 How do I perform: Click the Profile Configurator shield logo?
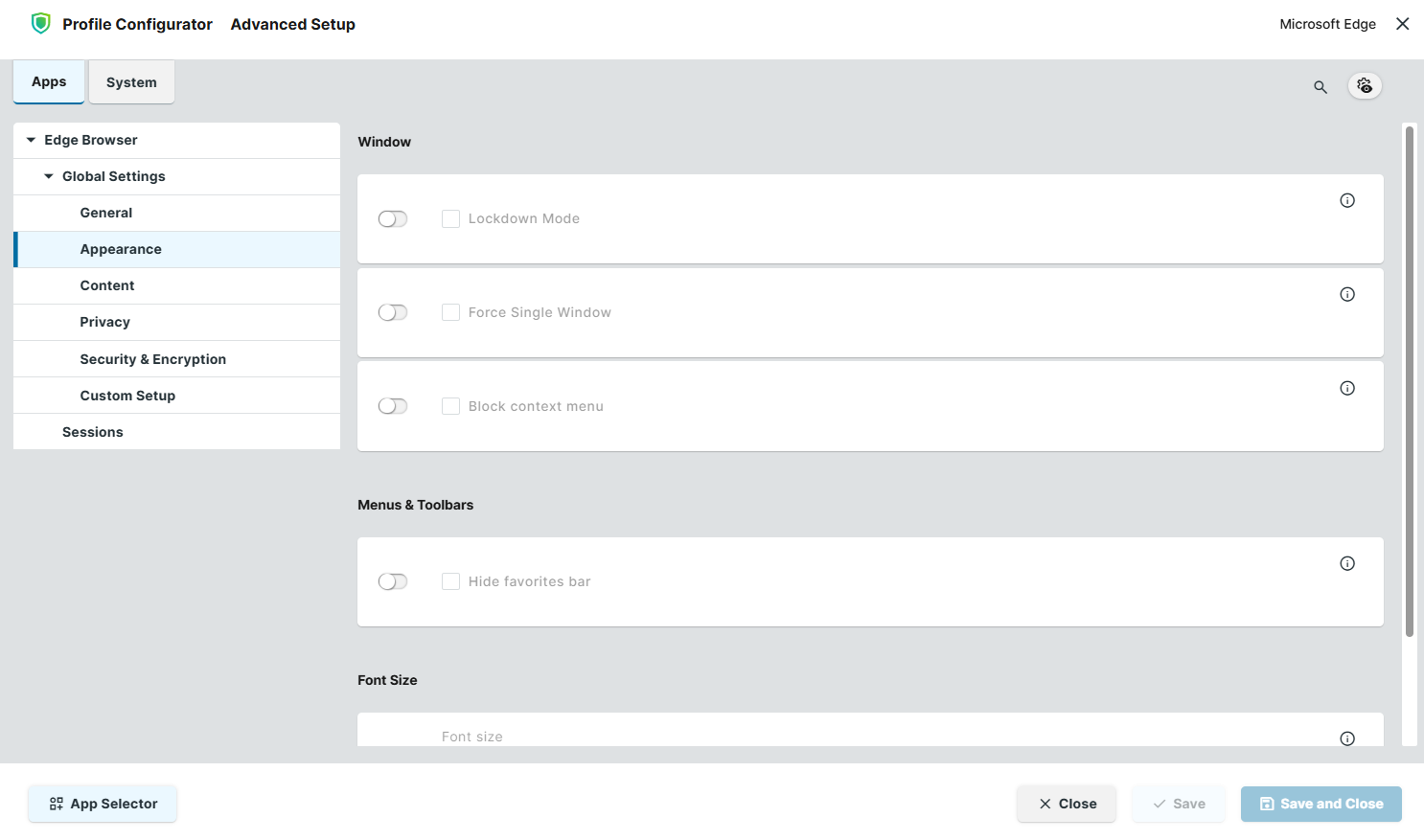click(x=40, y=24)
